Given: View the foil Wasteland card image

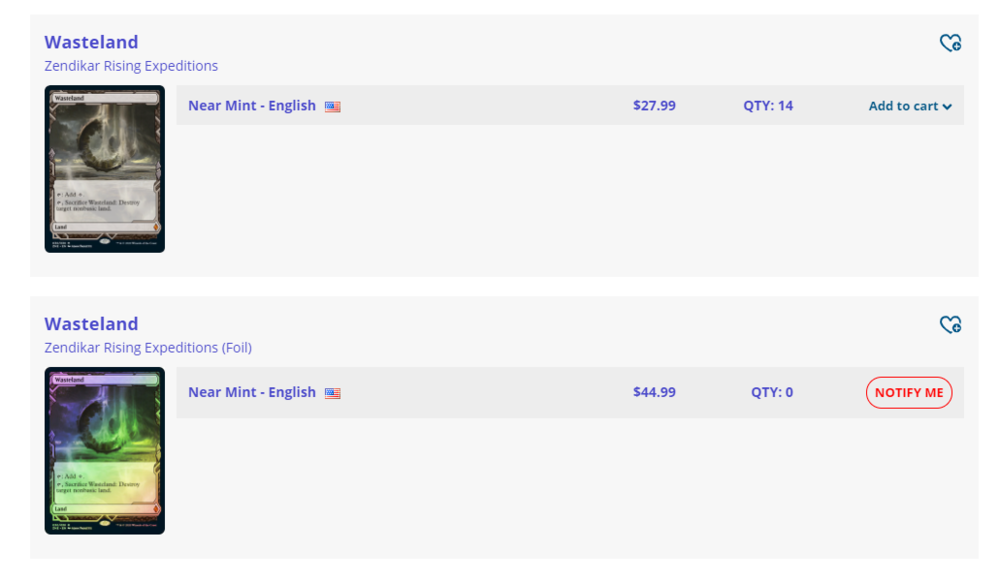Looking at the screenshot, I should pos(105,451).
